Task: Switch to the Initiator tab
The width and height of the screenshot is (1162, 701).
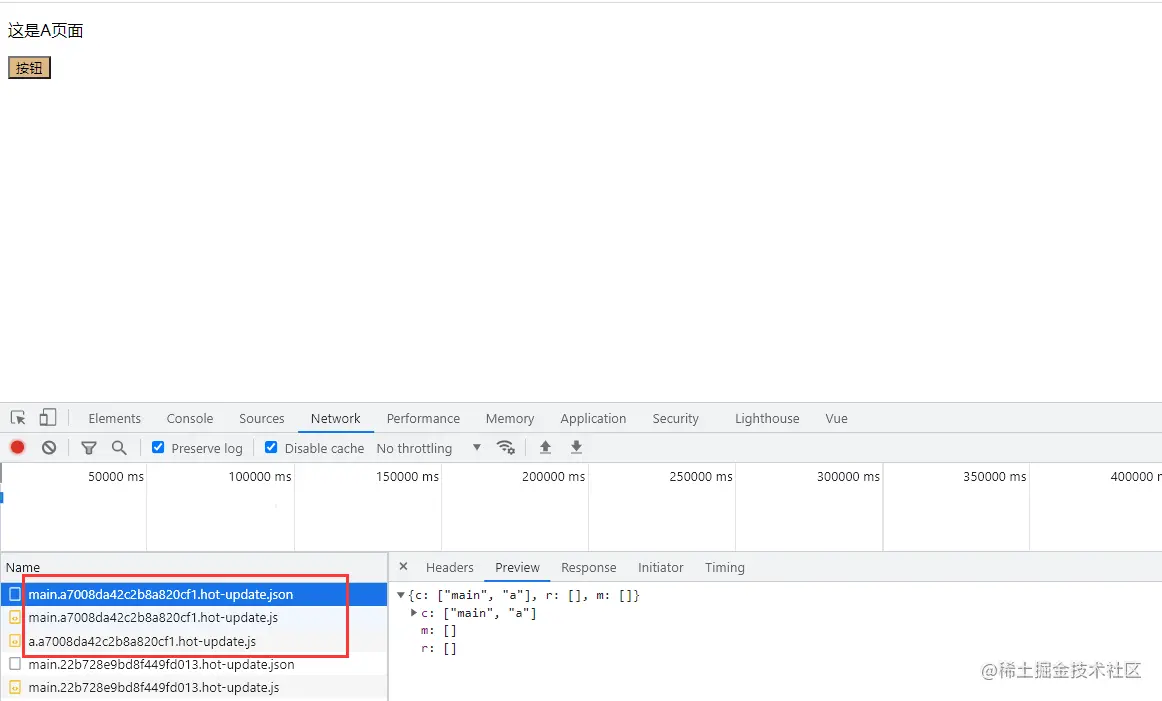Action: [x=660, y=568]
